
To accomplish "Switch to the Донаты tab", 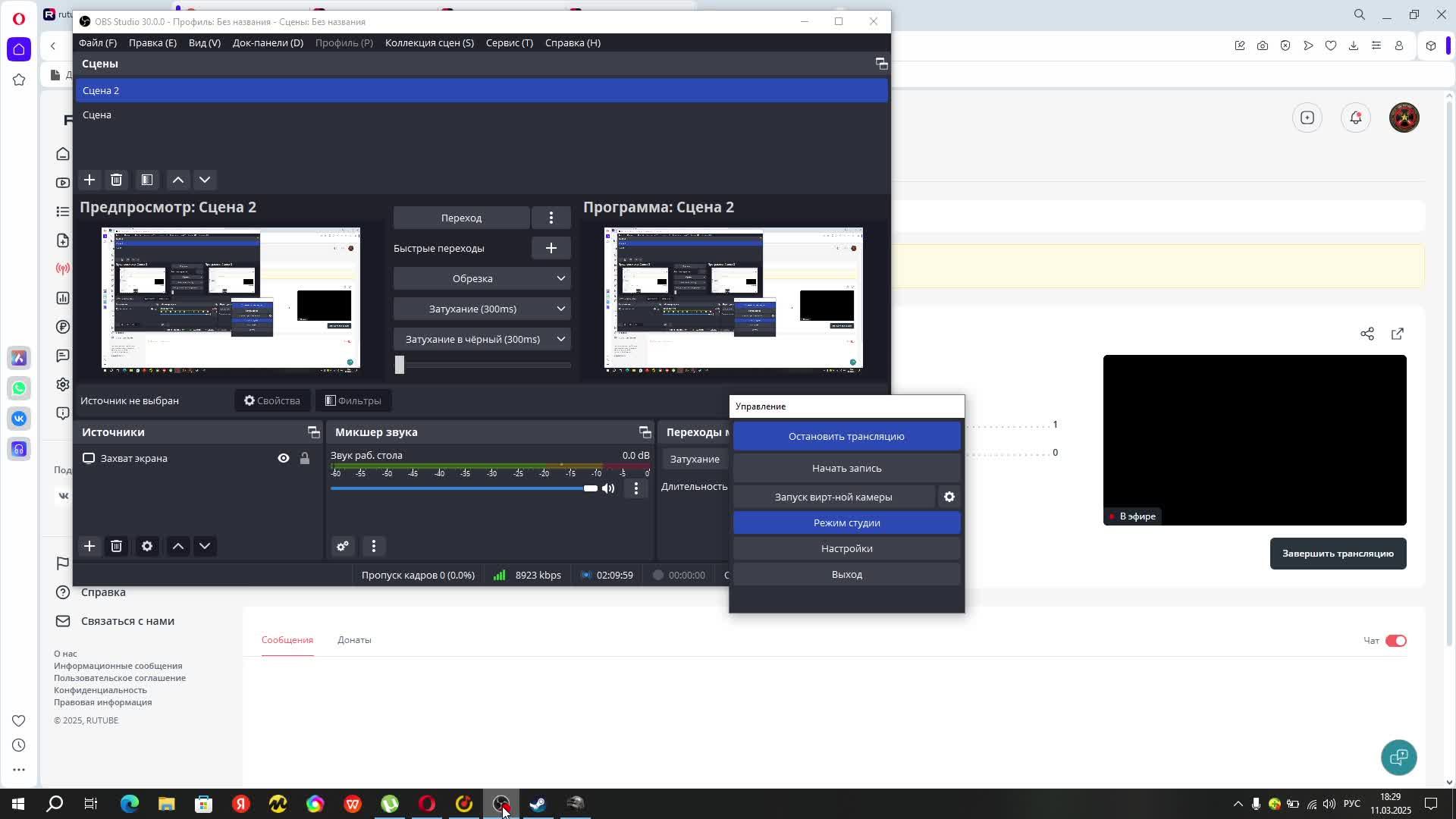I will (354, 640).
